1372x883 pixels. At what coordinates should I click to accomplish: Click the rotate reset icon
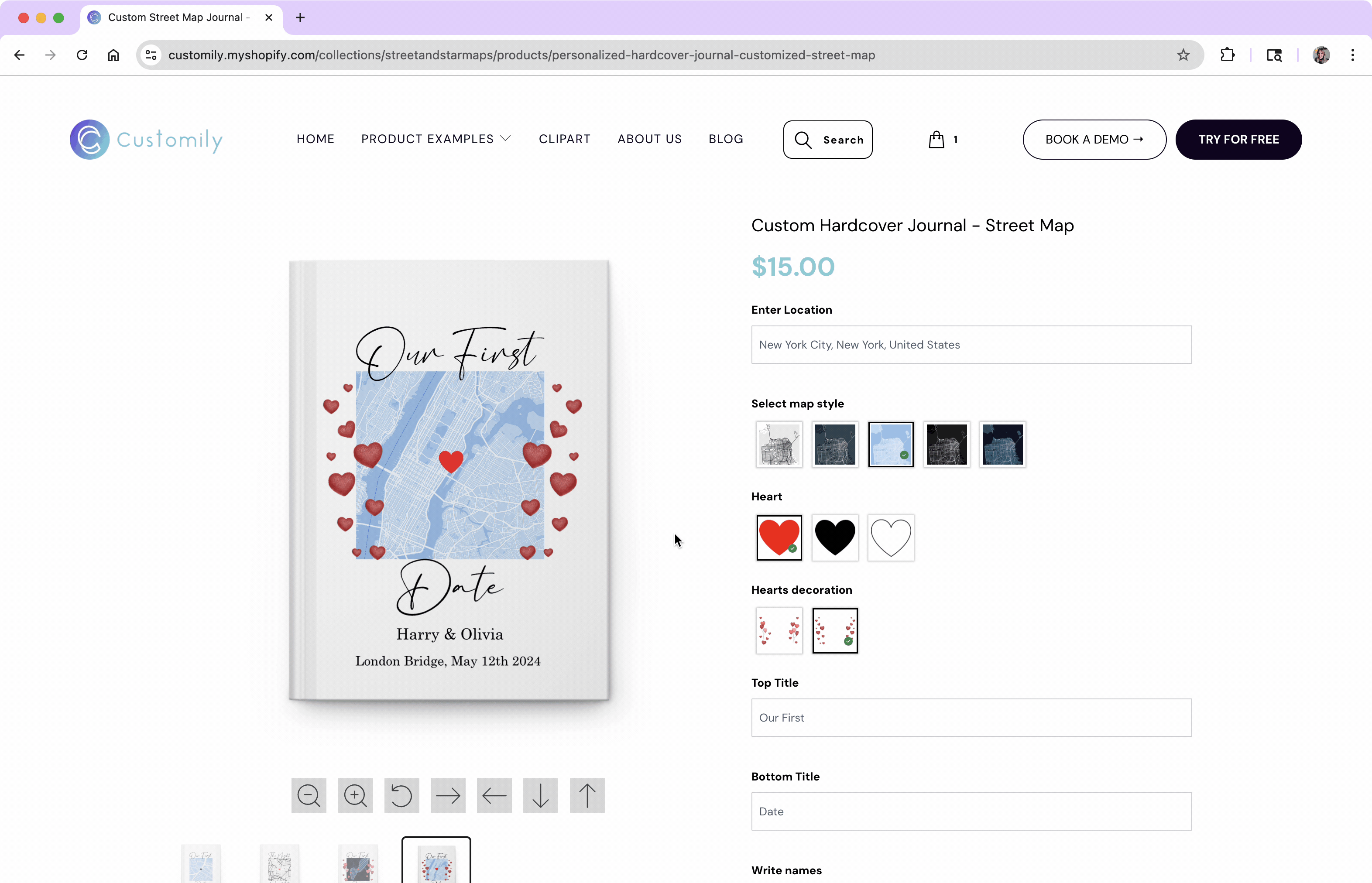pos(401,795)
